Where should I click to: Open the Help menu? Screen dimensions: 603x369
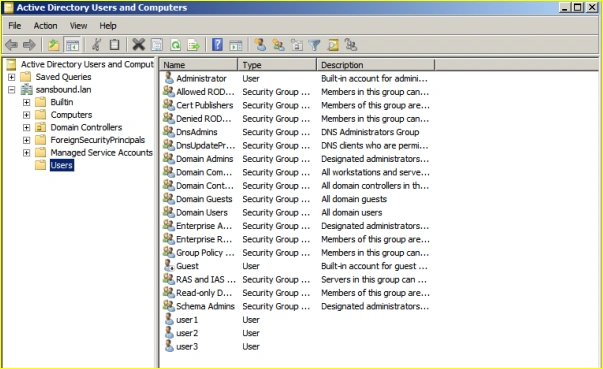[108, 26]
